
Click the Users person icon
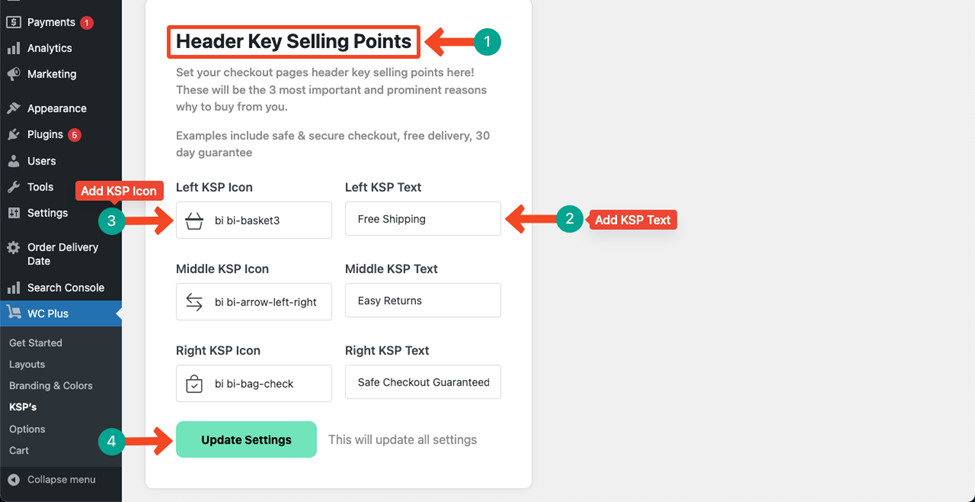(x=14, y=161)
